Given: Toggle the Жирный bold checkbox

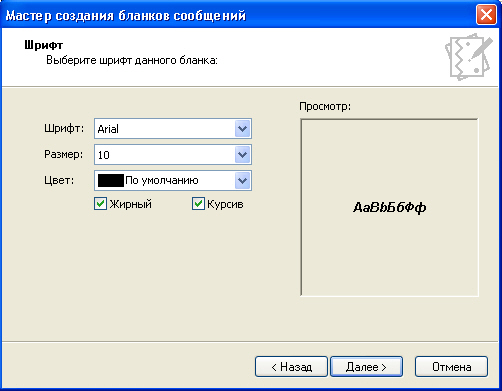Looking at the screenshot, I should pyautogui.click(x=100, y=204).
